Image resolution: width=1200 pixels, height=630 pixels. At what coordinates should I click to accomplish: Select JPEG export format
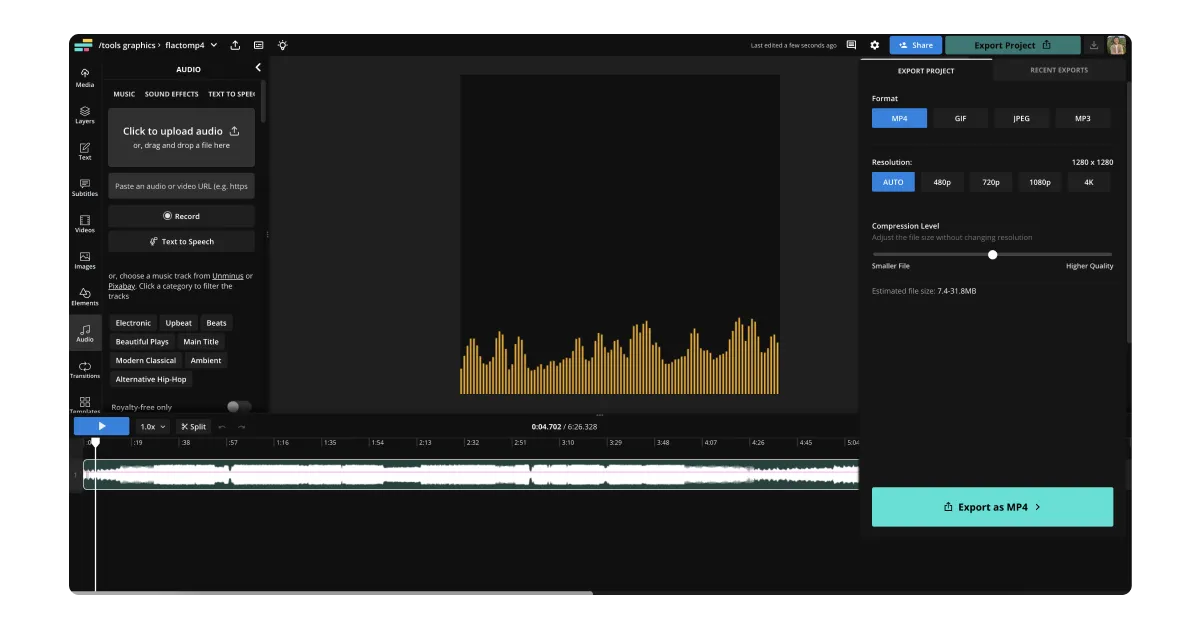pyautogui.click(x=1021, y=118)
